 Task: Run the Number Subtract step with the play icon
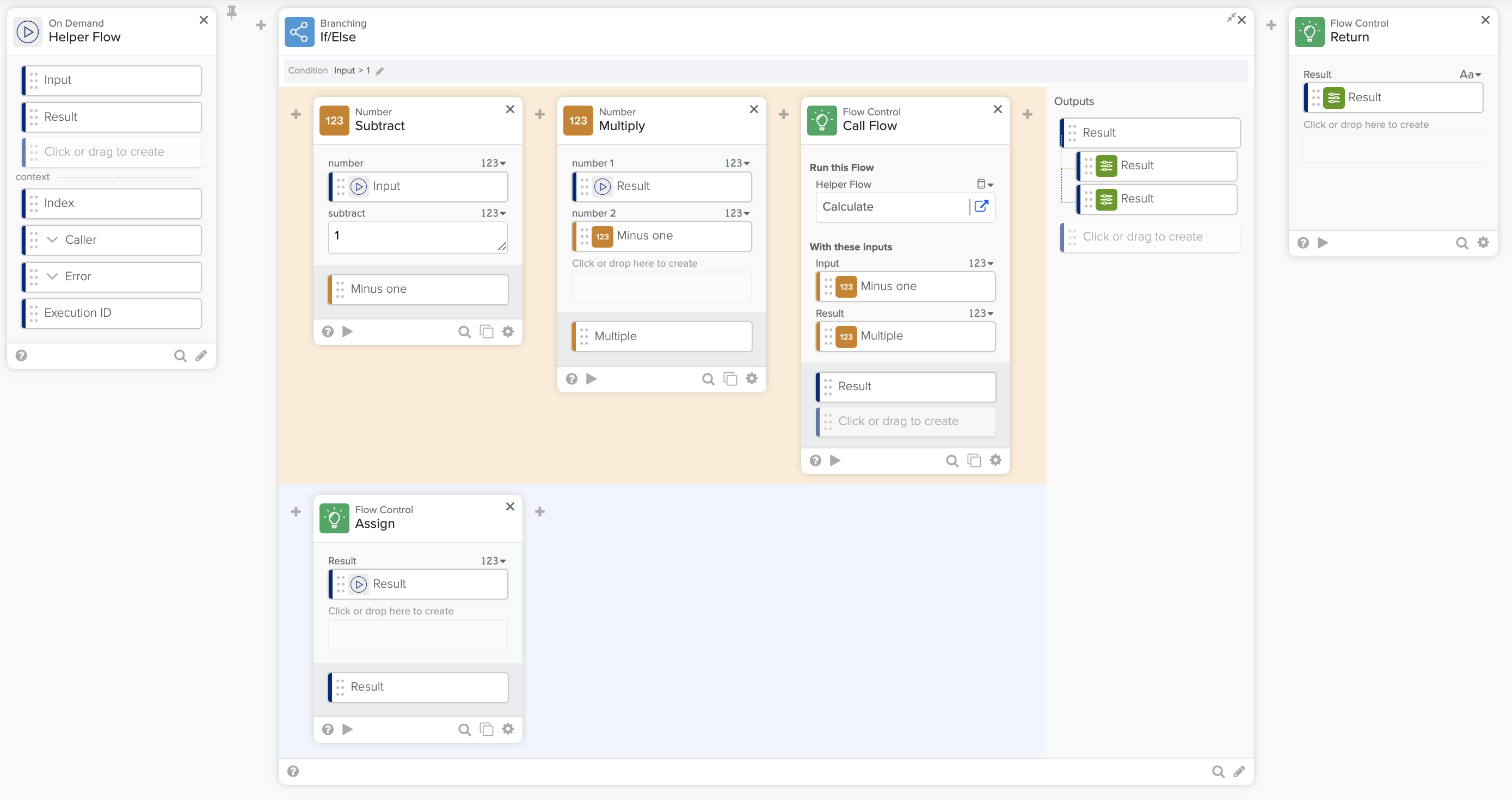coord(347,331)
